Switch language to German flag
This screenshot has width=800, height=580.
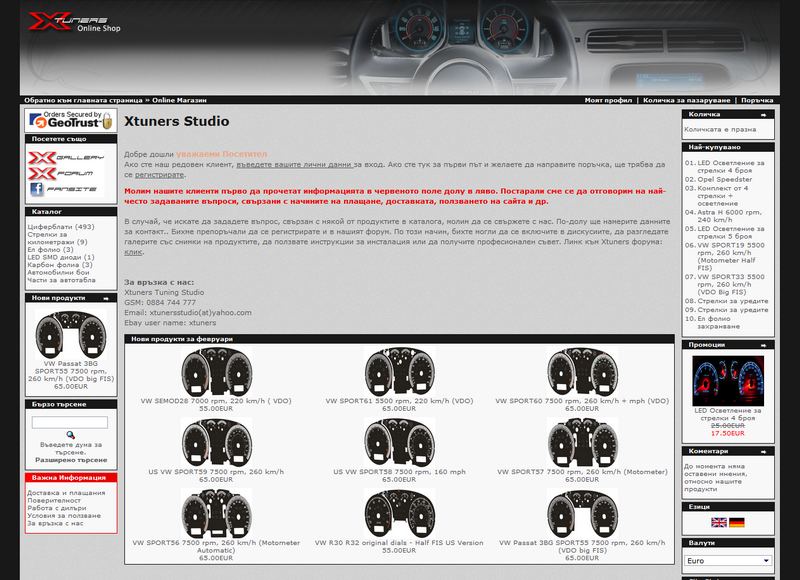point(737,522)
